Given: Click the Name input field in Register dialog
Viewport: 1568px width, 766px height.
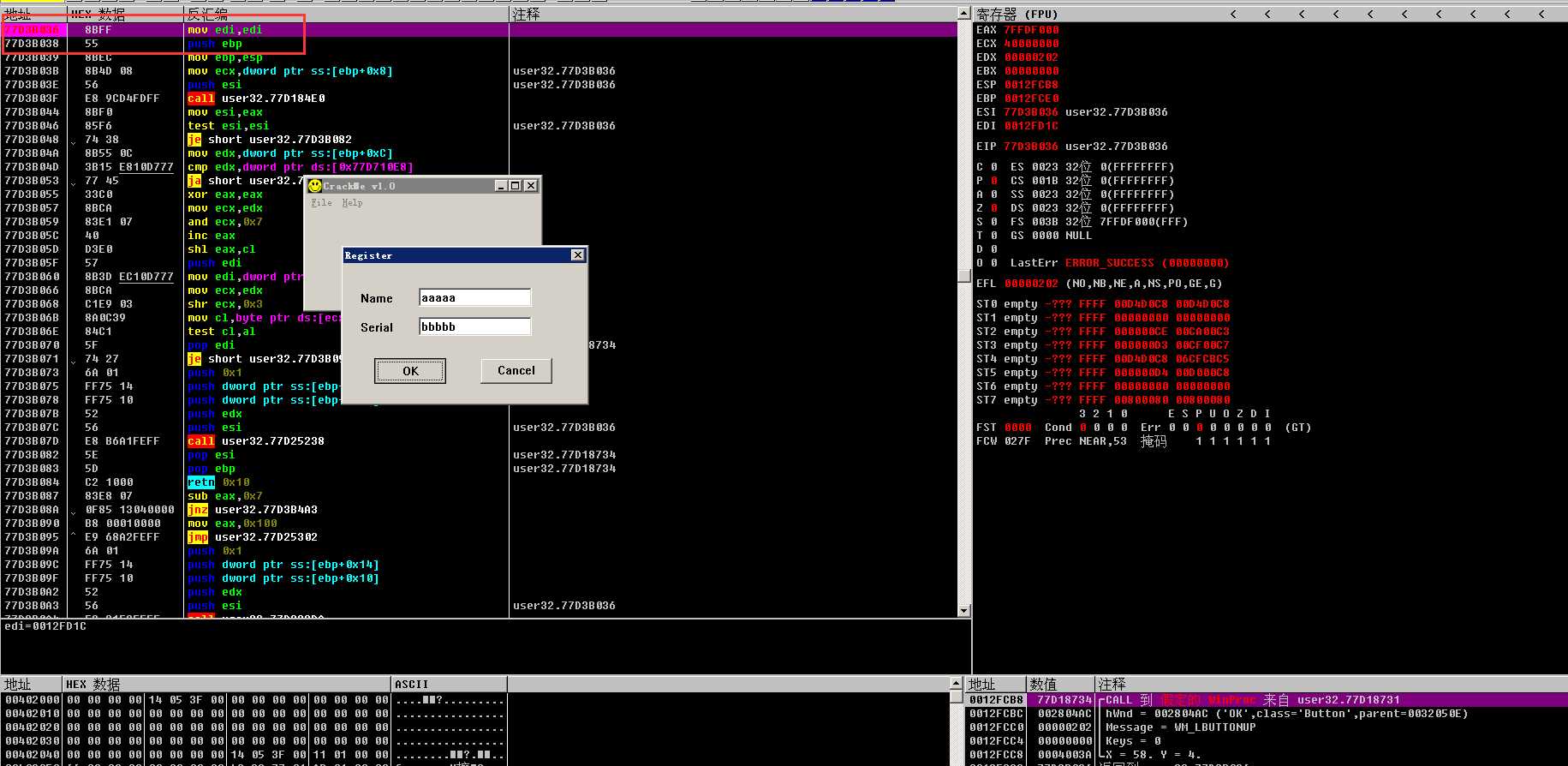Looking at the screenshot, I should tap(475, 297).
